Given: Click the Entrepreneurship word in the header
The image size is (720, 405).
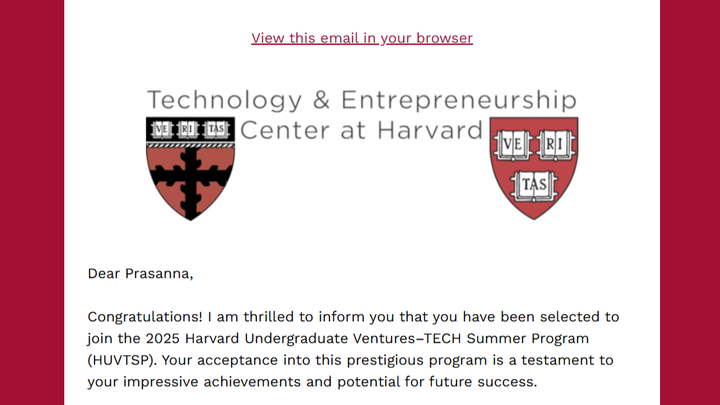Looking at the screenshot, I should click(x=459, y=100).
